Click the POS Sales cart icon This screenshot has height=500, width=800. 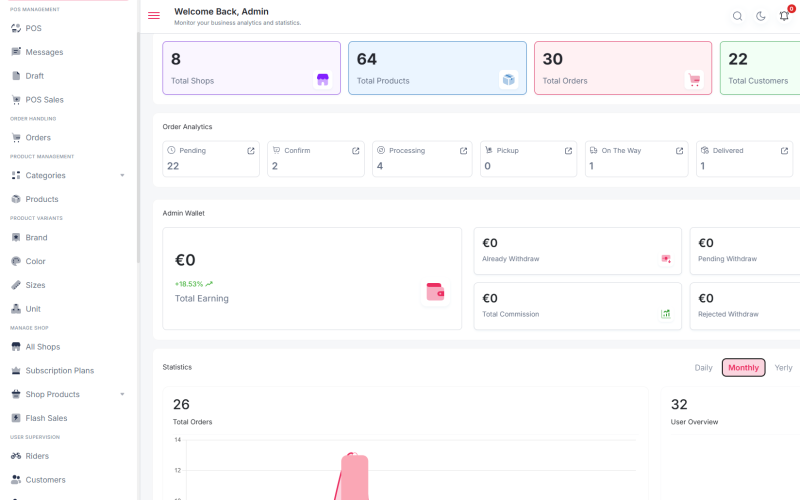tap(16, 99)
